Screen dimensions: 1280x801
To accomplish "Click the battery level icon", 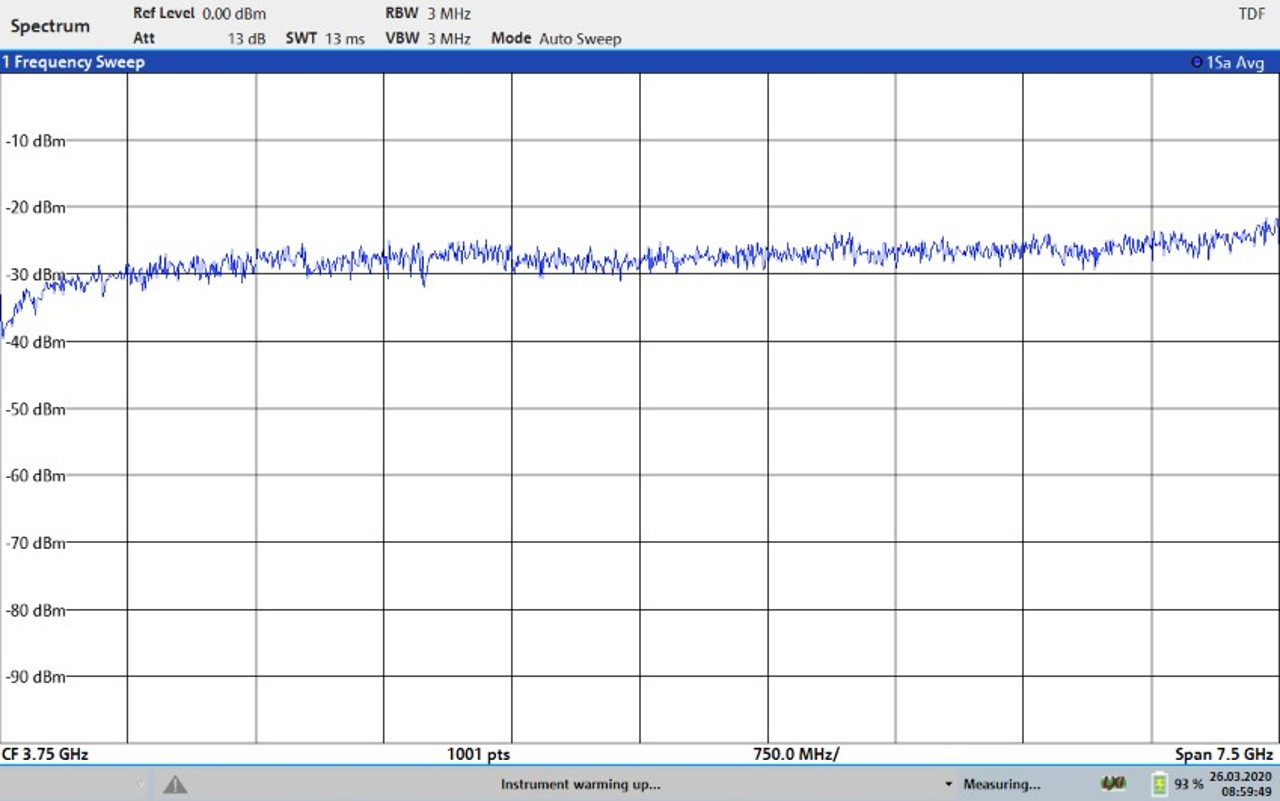I will tap(1160, 785).
